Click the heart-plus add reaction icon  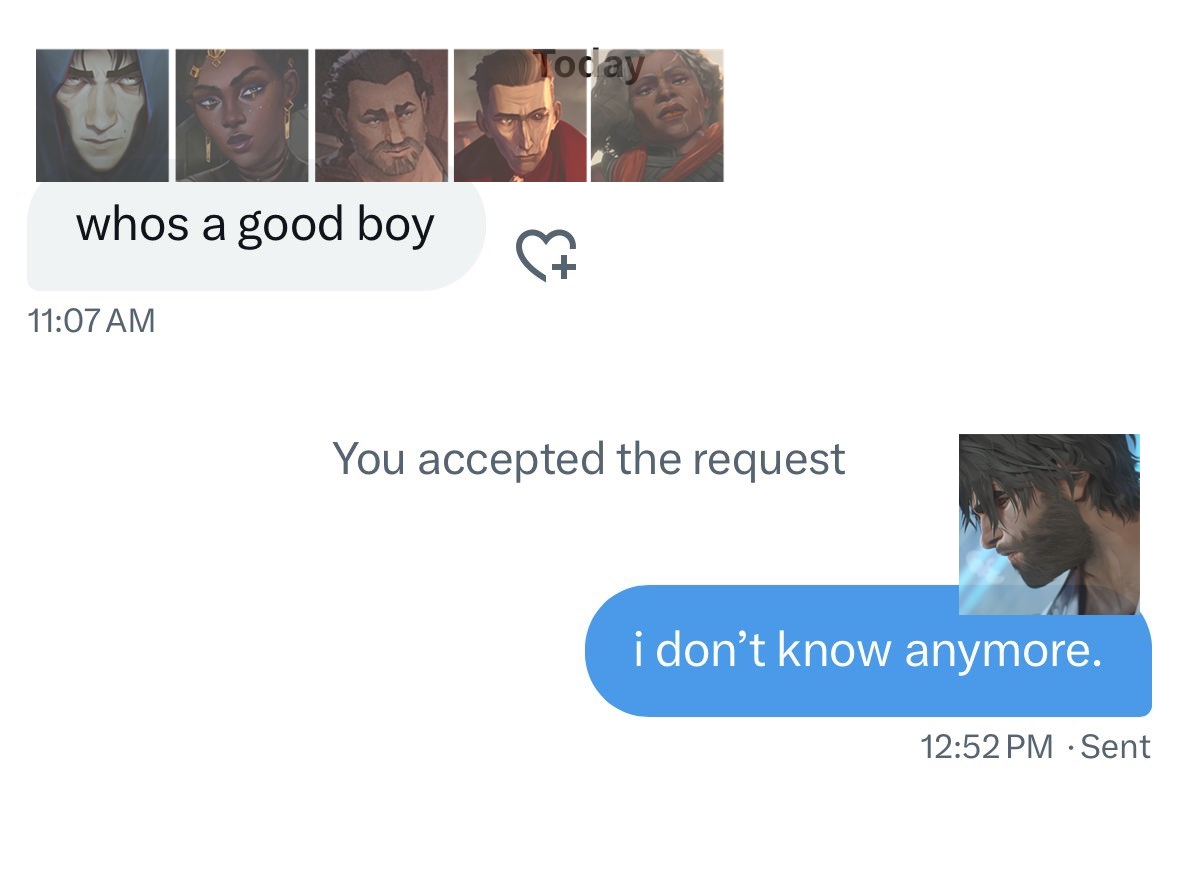click(547, 254)
